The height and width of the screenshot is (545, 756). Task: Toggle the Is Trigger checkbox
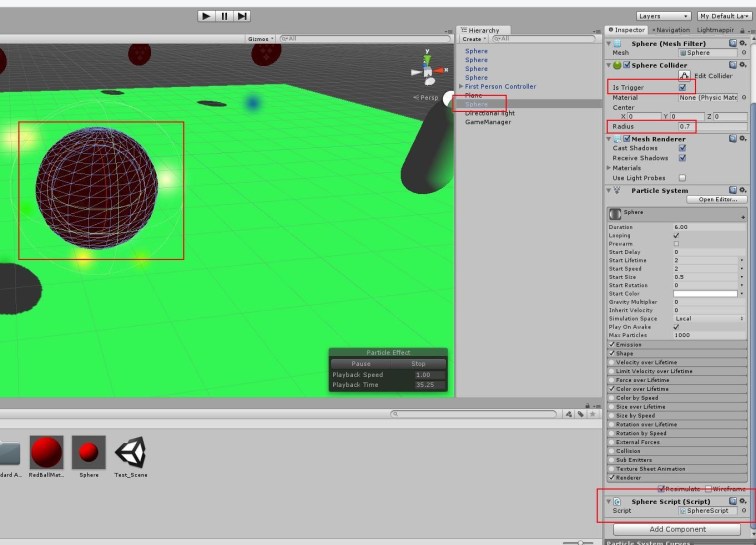coord(683,88)
